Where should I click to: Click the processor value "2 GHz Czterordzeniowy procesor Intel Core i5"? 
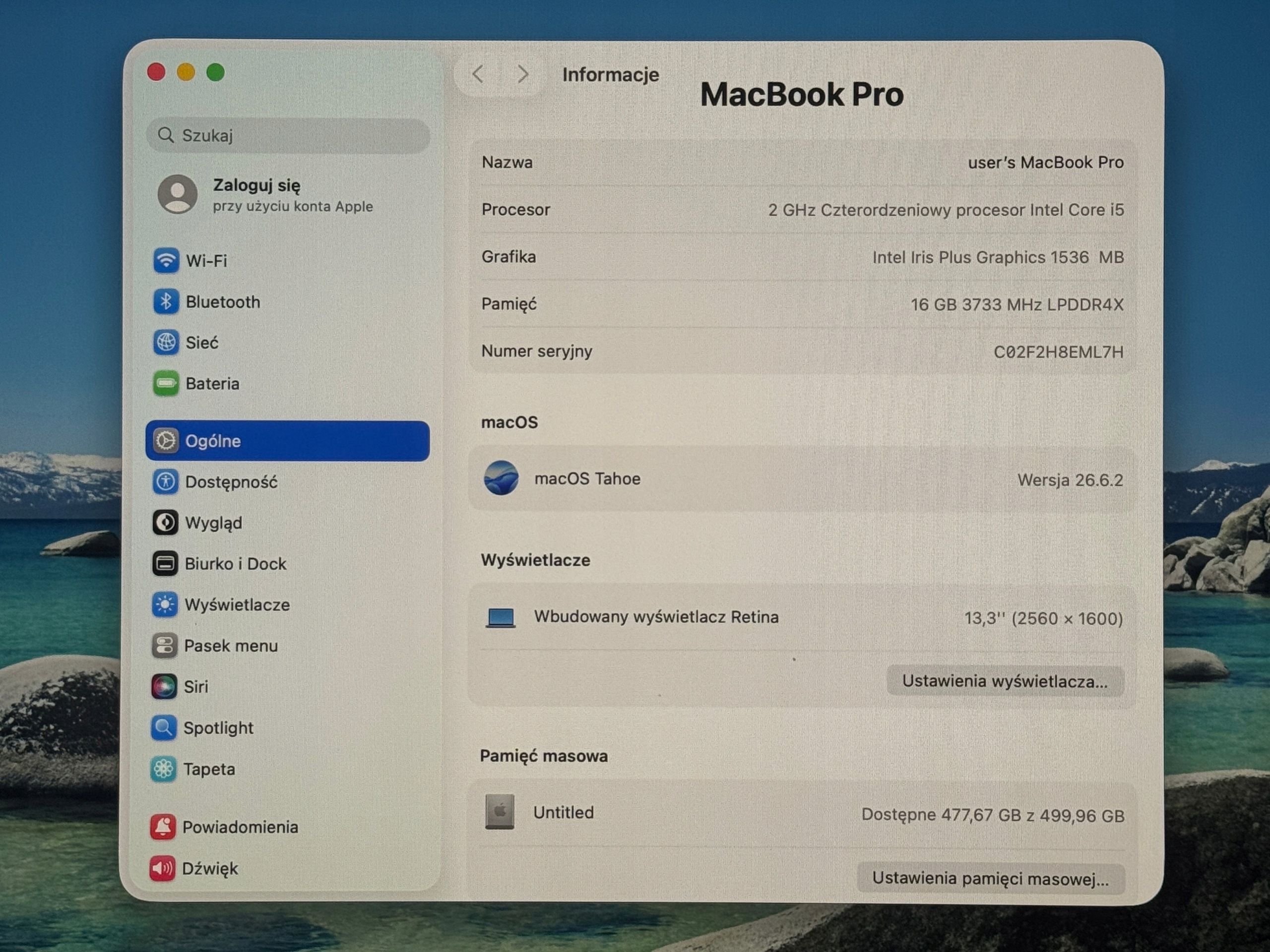946,210
